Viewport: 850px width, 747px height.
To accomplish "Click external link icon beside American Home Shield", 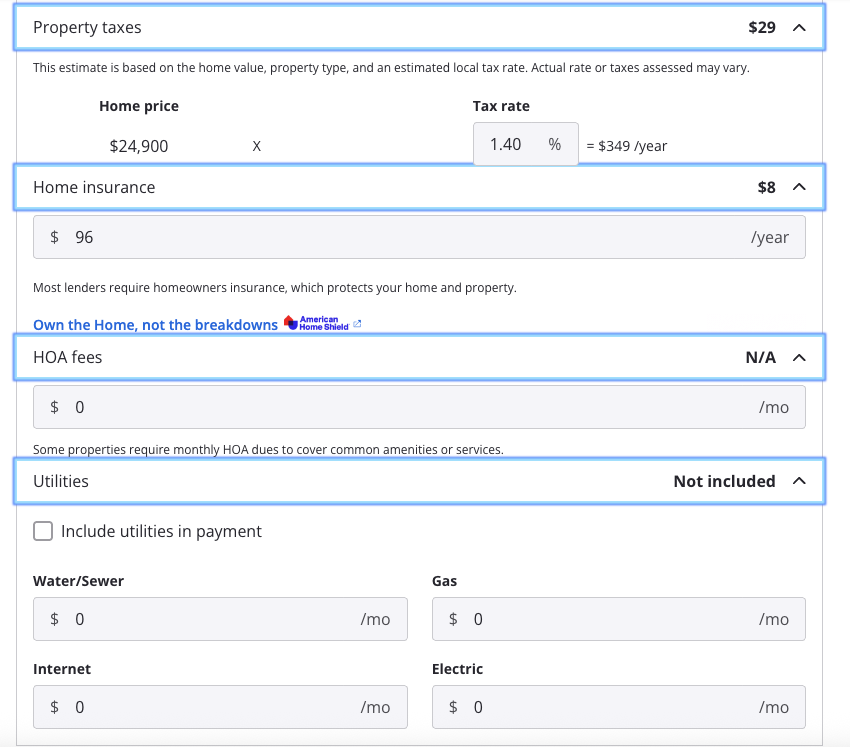I will pos(358,324).
